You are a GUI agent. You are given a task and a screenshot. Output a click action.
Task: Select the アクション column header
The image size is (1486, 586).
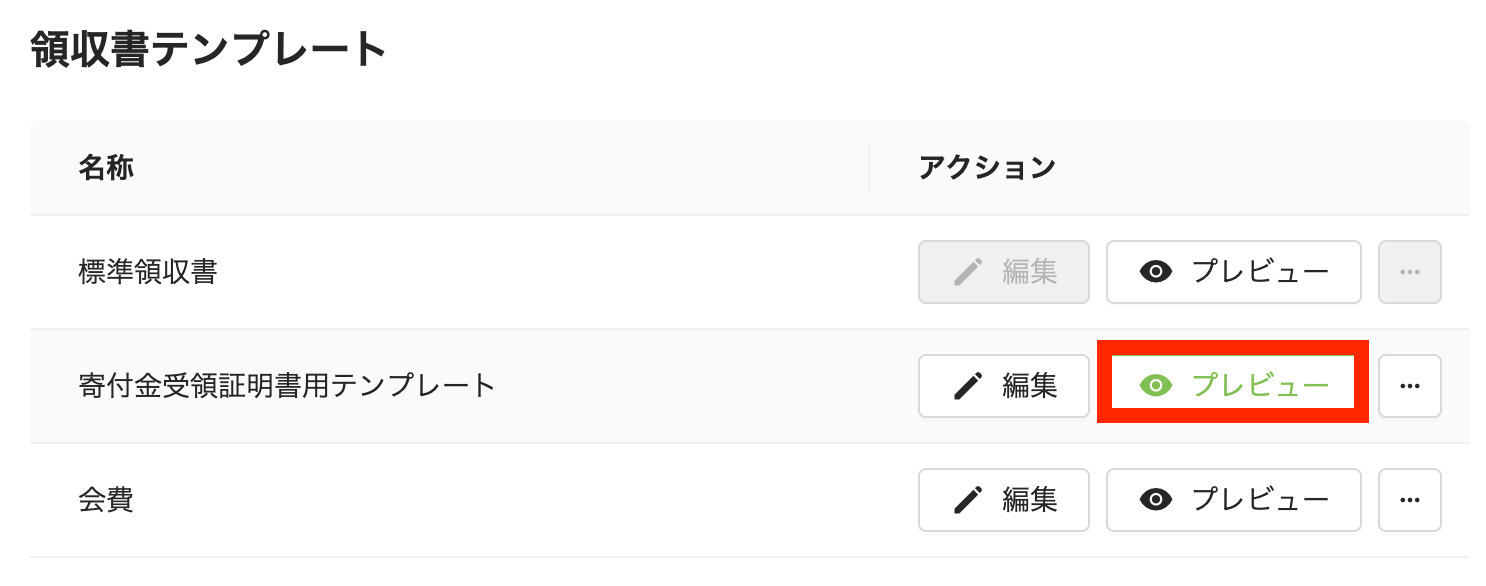987,168
